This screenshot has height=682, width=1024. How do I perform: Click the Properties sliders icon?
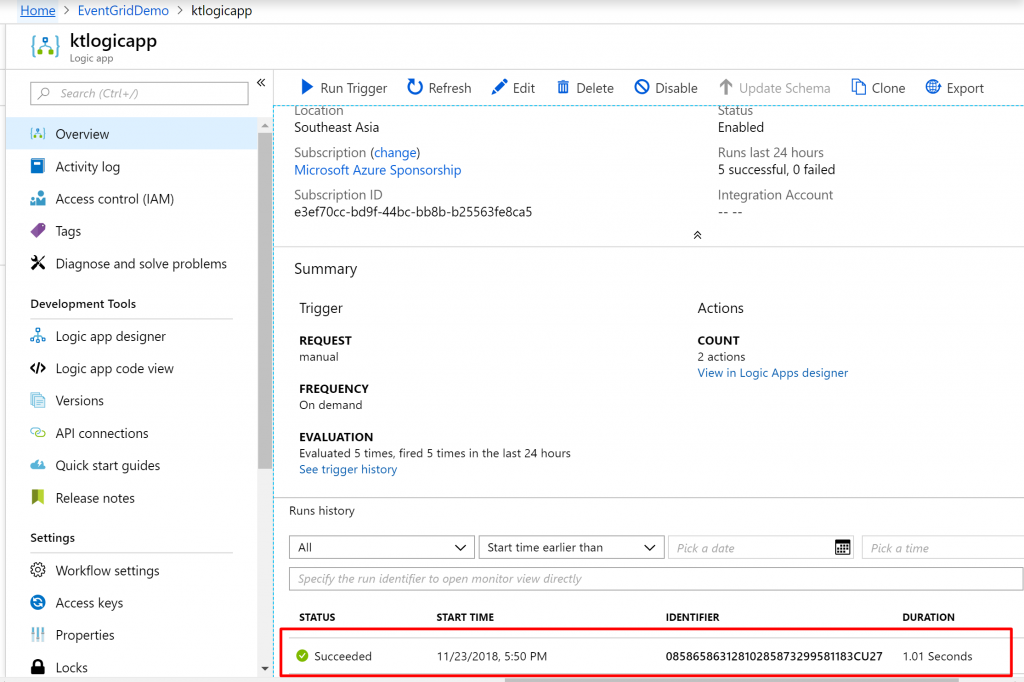pos(38,634)
